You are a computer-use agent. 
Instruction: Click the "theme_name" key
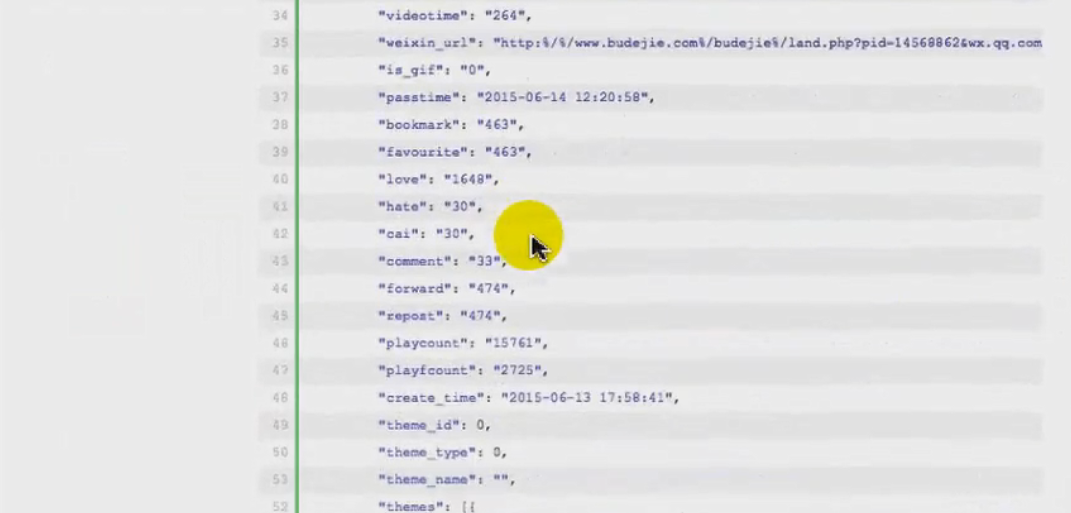[x=426, y=480]
